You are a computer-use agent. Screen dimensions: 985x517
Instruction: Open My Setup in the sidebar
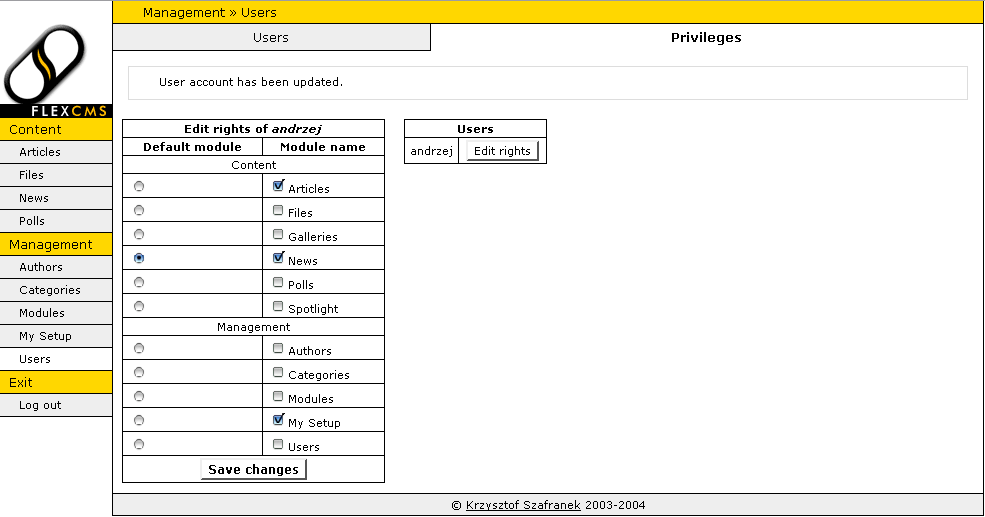click(x=56, y=336)
